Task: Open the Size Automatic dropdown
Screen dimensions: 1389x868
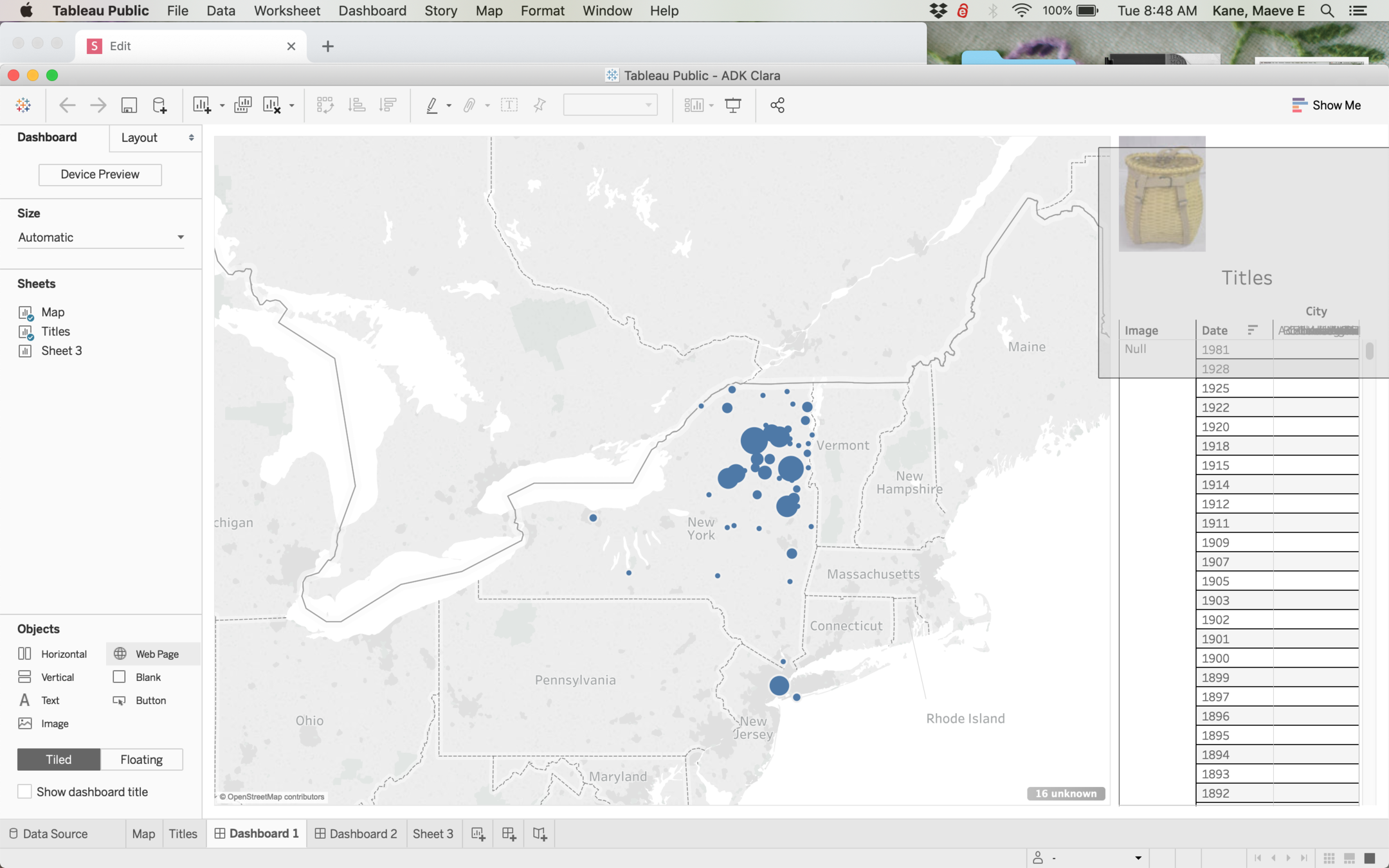Action: 101,237
